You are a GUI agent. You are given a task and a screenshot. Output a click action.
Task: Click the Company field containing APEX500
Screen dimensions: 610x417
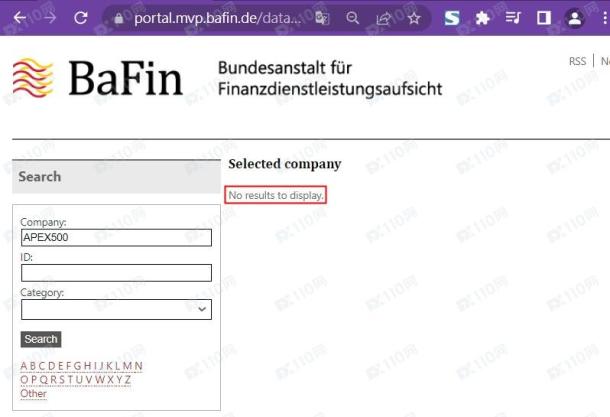[116, 237]
